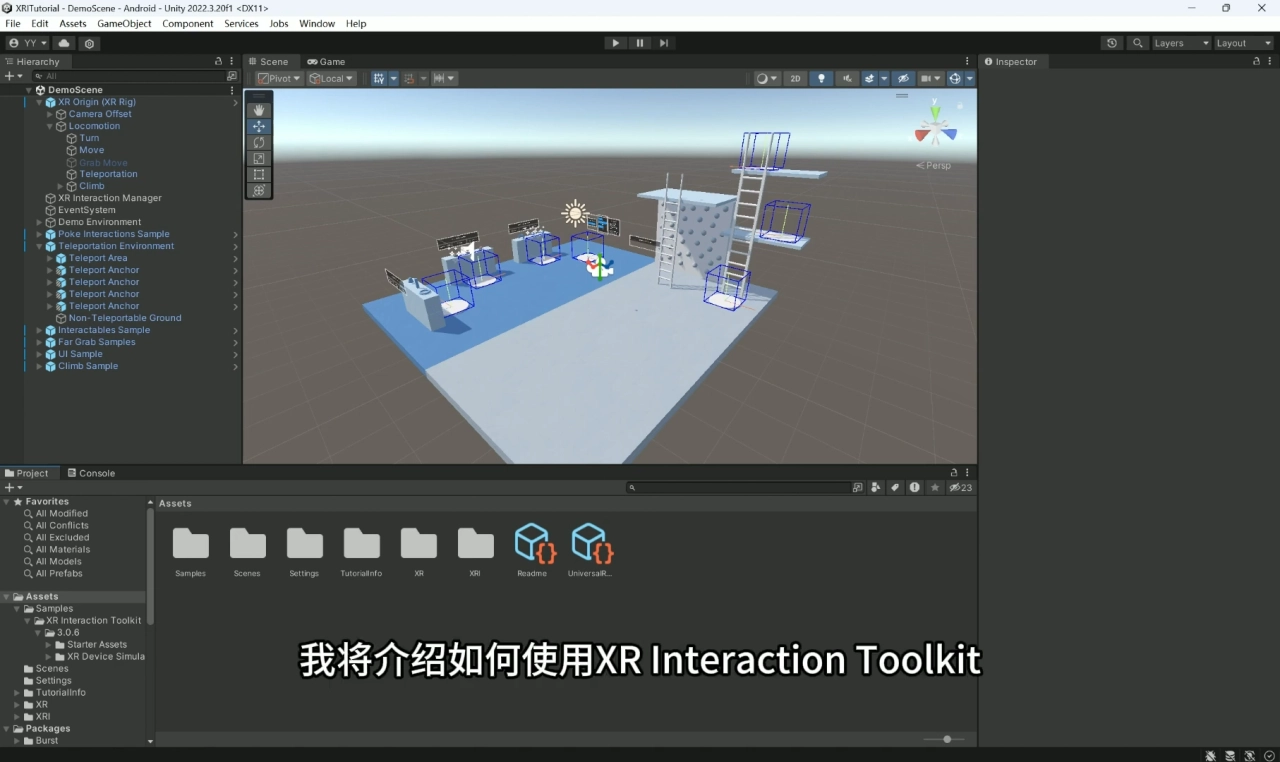
Task: Expand the UI Sample object
Action: tap(39, 354)
